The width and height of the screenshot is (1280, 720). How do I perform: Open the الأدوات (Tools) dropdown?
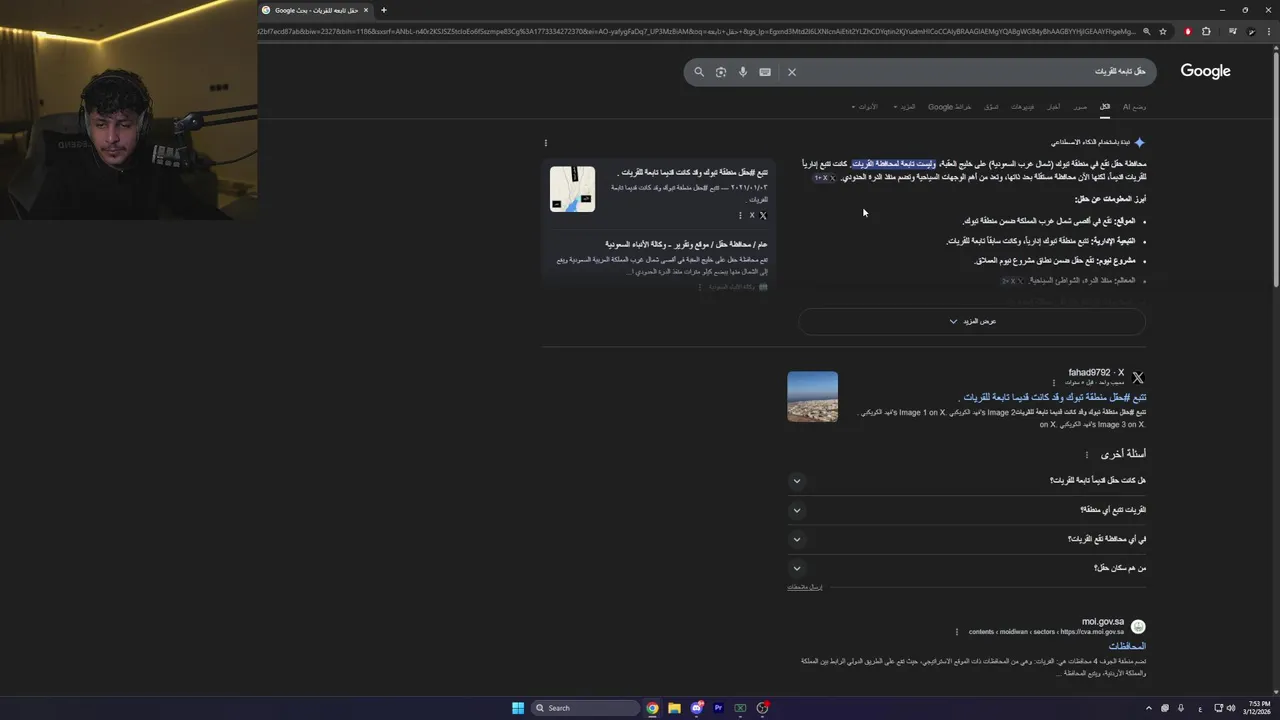865,106
